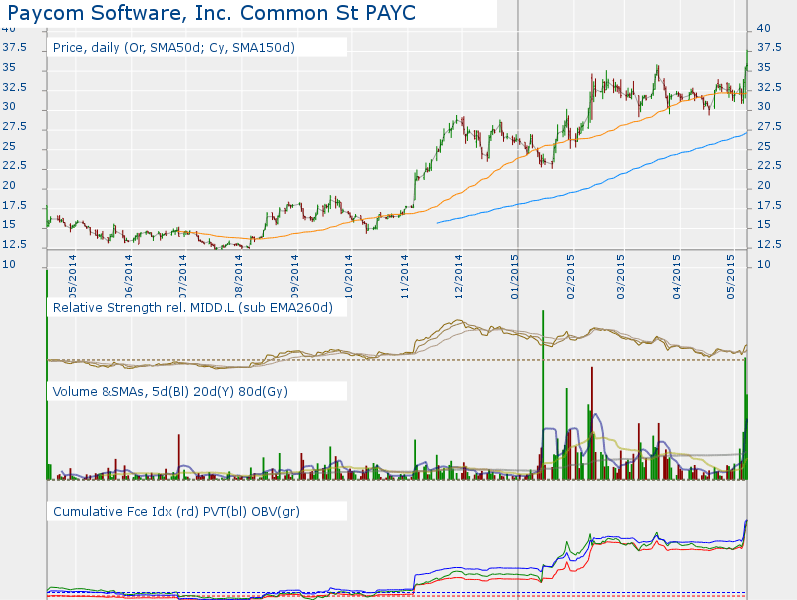Click the 04/2015 date axis label

pos(677,277)
